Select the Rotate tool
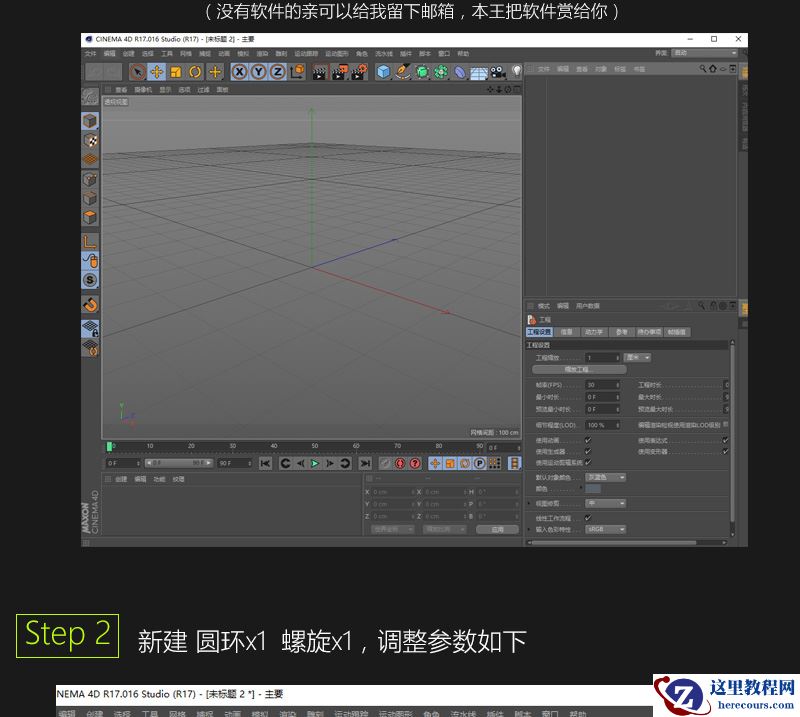The height and width of the screenshot is (717, 800). click(x=194, y=70)
